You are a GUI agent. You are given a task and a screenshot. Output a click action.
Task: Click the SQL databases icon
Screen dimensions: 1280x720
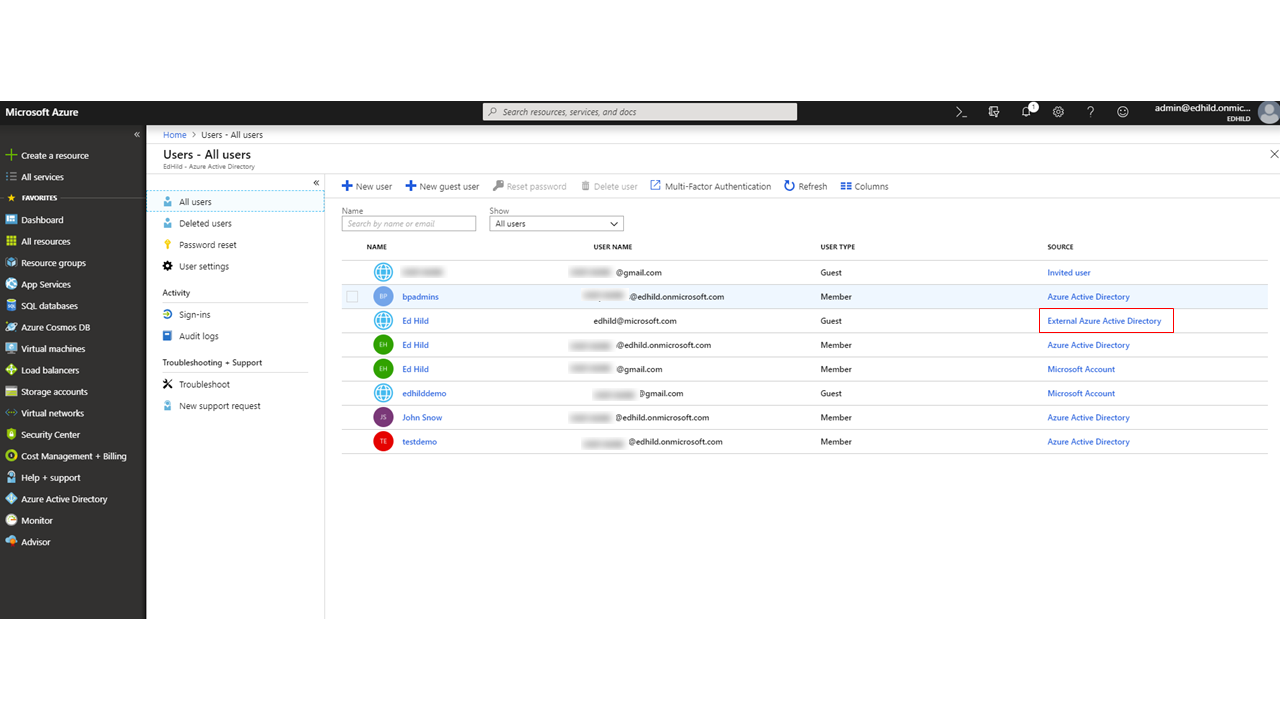12,306
